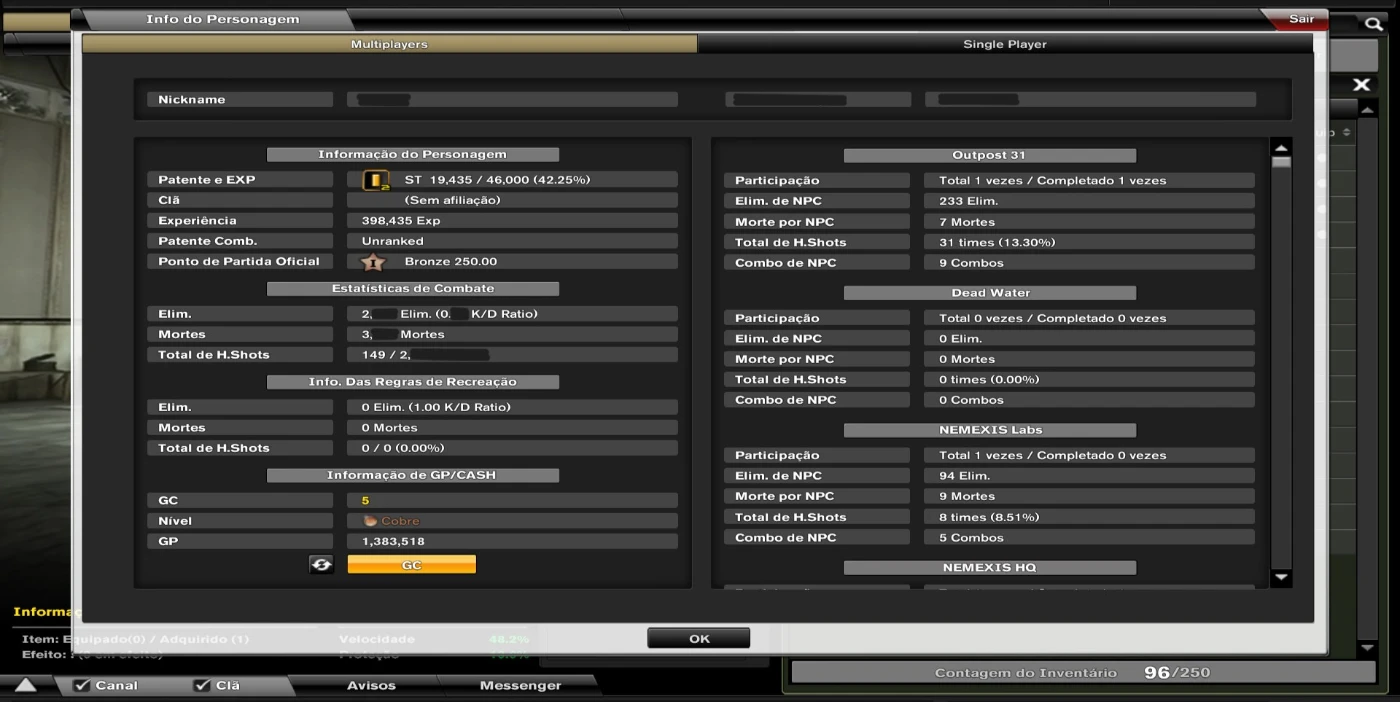This screenshot has height=702, width=1400.
Task: Open the search magnifier icon
Action: 1374,22
